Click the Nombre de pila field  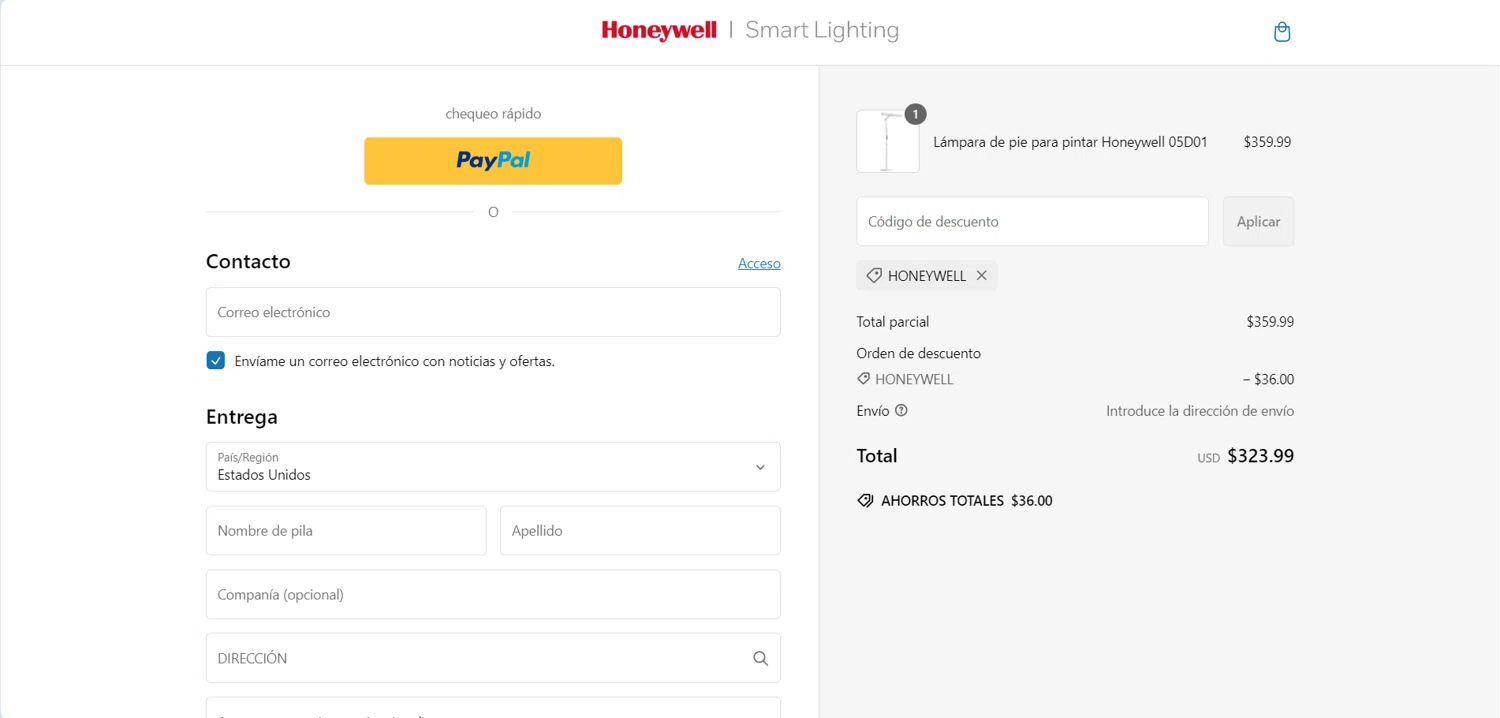click(346, 531)
